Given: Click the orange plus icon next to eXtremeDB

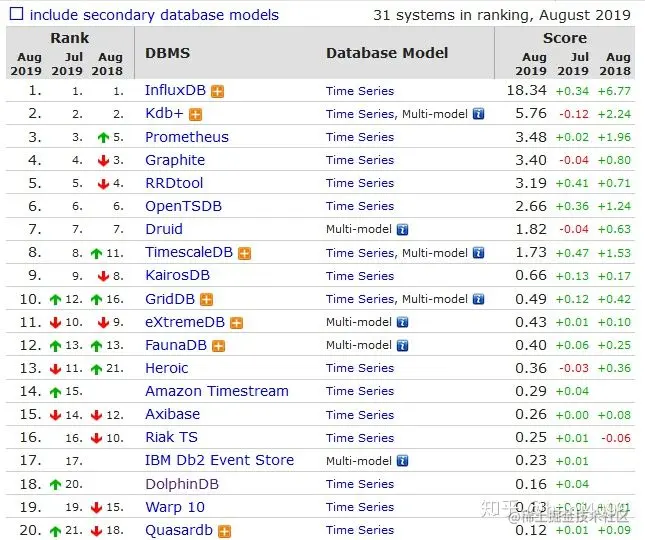Looking at the screenshot, I should click(236, 323).
